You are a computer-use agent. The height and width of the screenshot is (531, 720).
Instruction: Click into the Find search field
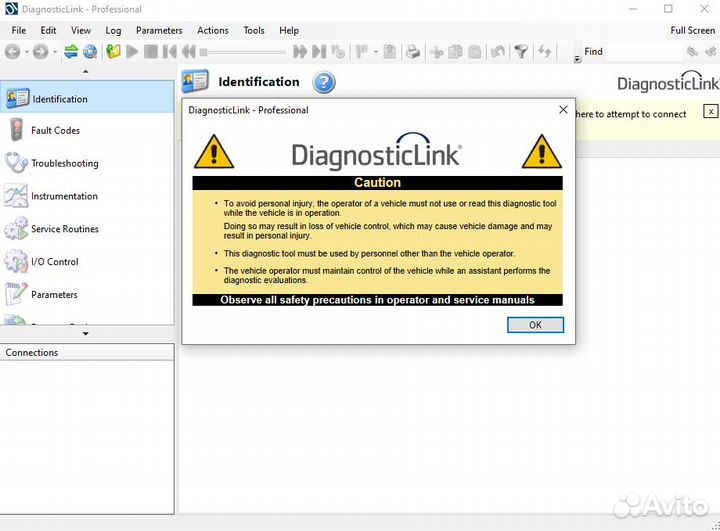pos(644,52)
